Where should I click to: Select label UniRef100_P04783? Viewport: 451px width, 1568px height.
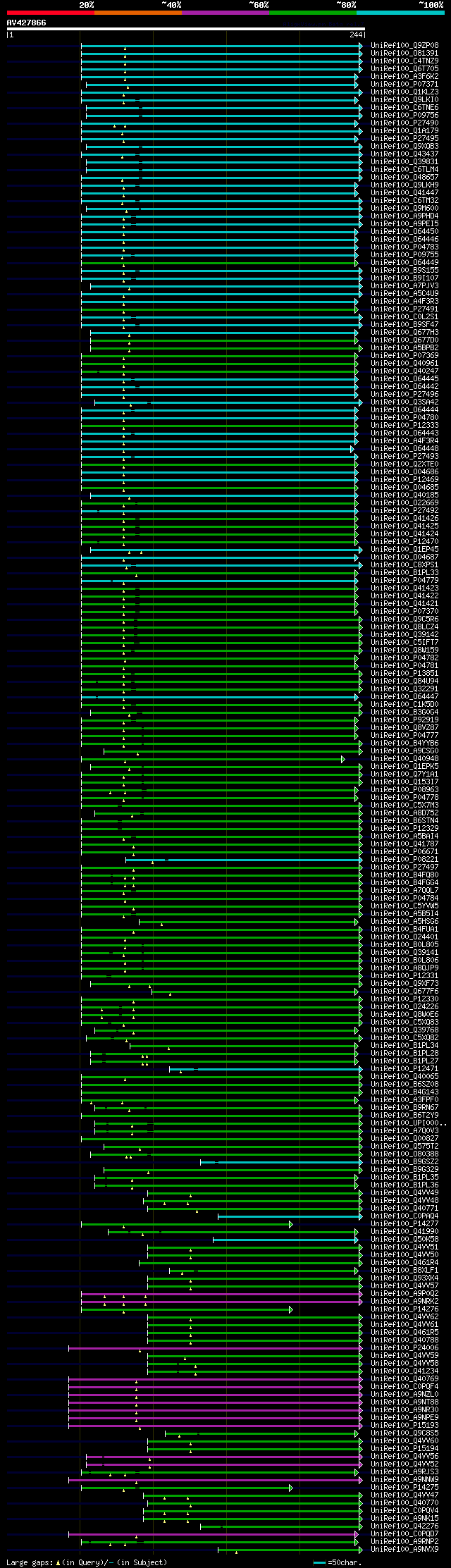(404, 247)
